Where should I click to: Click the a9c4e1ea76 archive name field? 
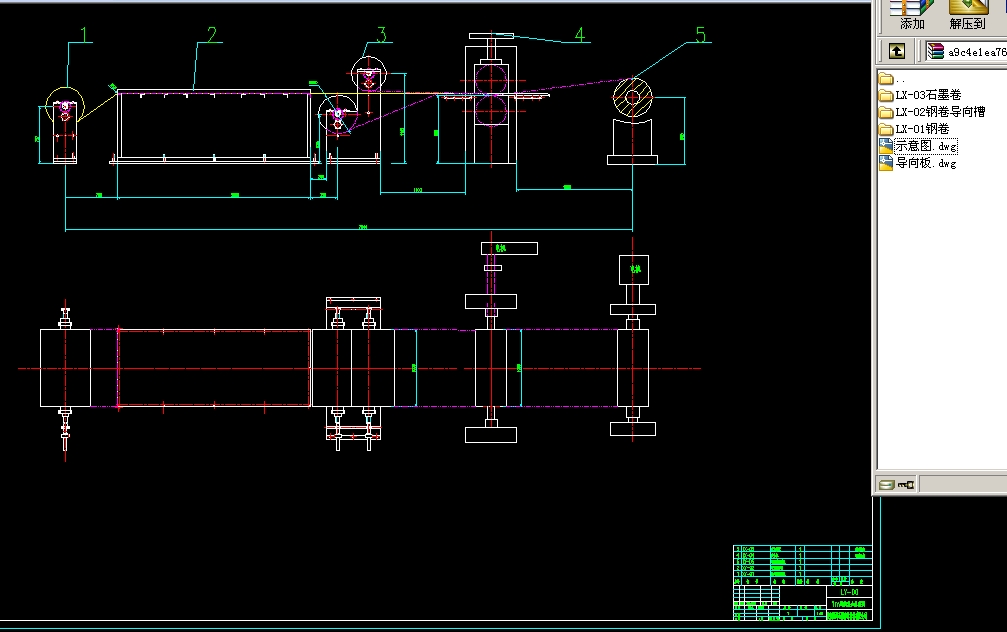tap(965, 50)
